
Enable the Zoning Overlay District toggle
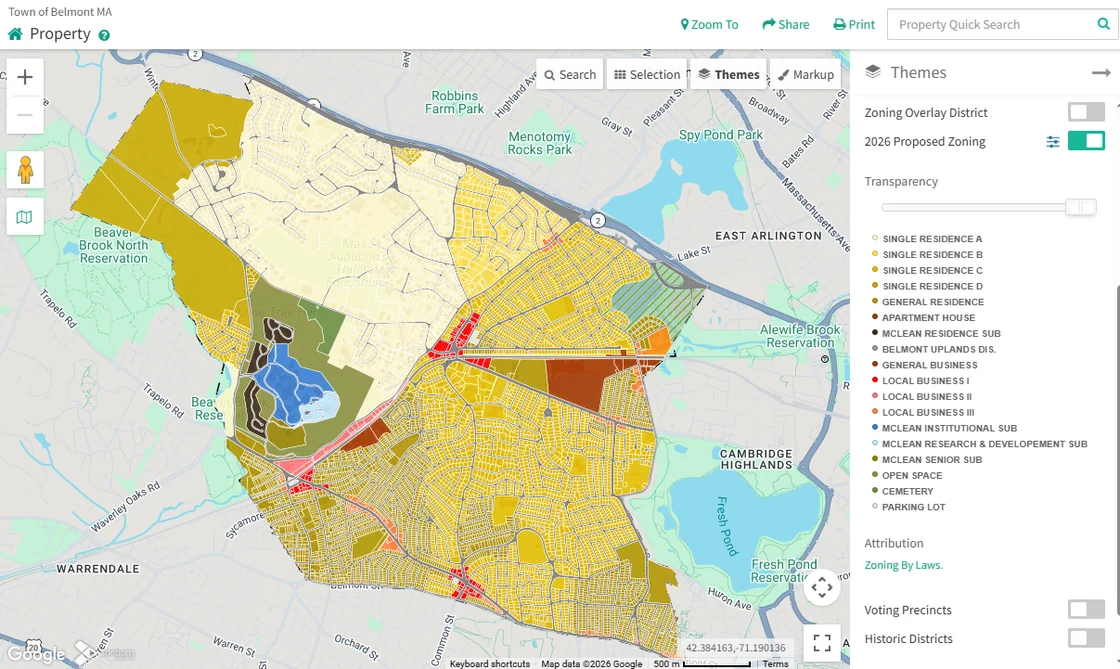click(1086, 112)
